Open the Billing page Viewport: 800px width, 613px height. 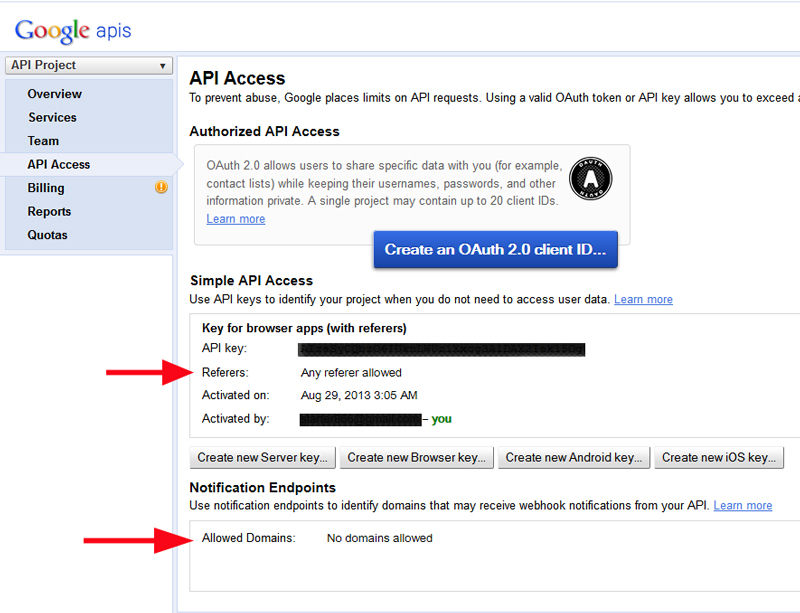coord(46,188)
